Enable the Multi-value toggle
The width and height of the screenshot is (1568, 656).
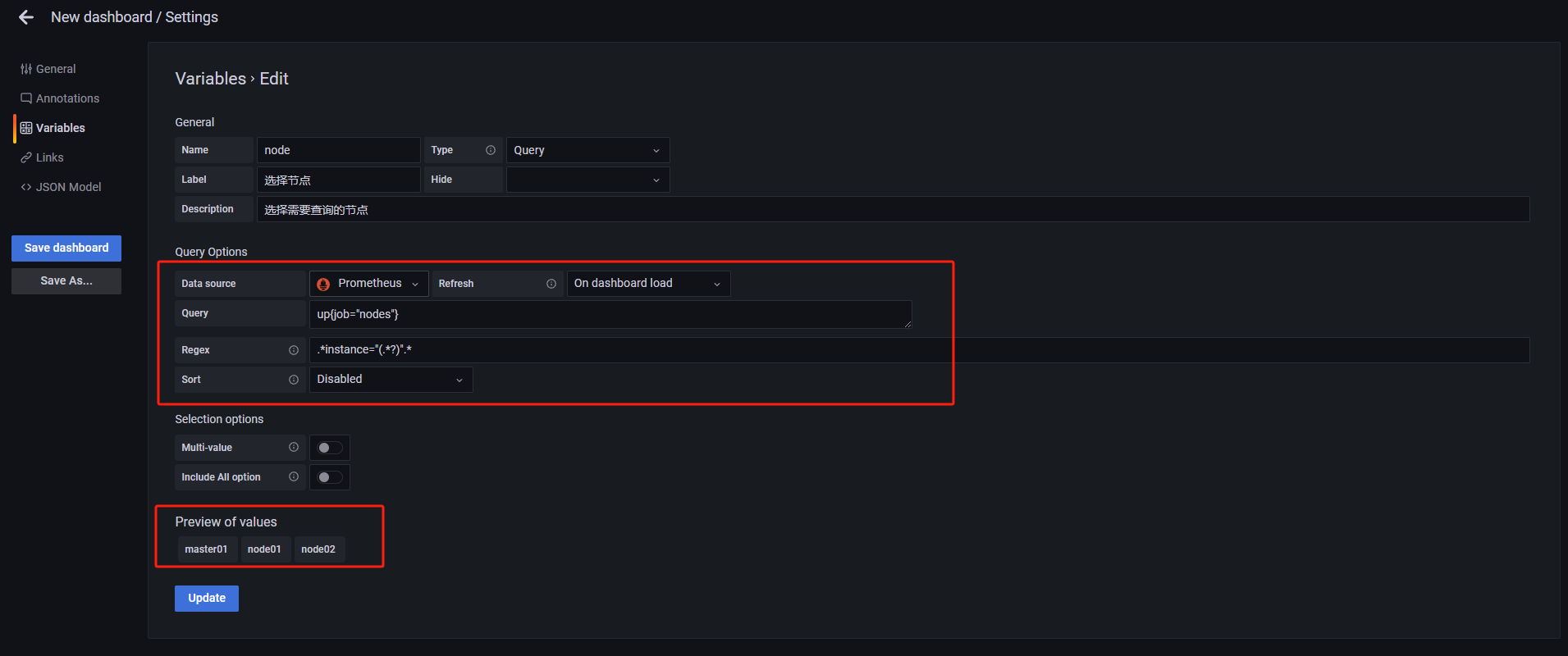[330, 448]
